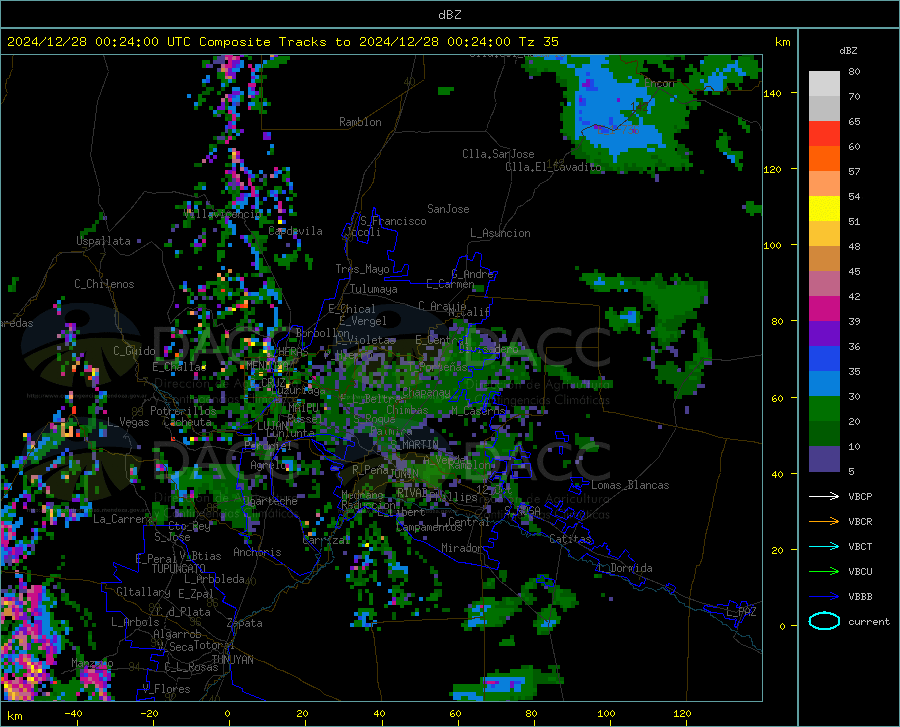This screenshot has width=900, height=727.
Task: Click the Mirador map label
Action: (x=462, y=548)
